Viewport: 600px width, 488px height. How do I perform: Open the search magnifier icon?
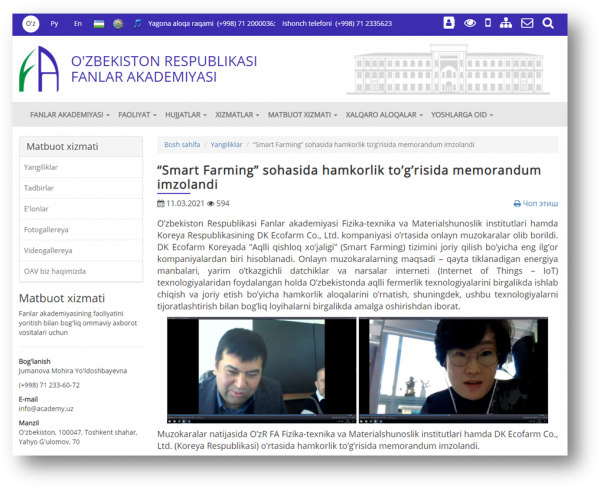548,23
